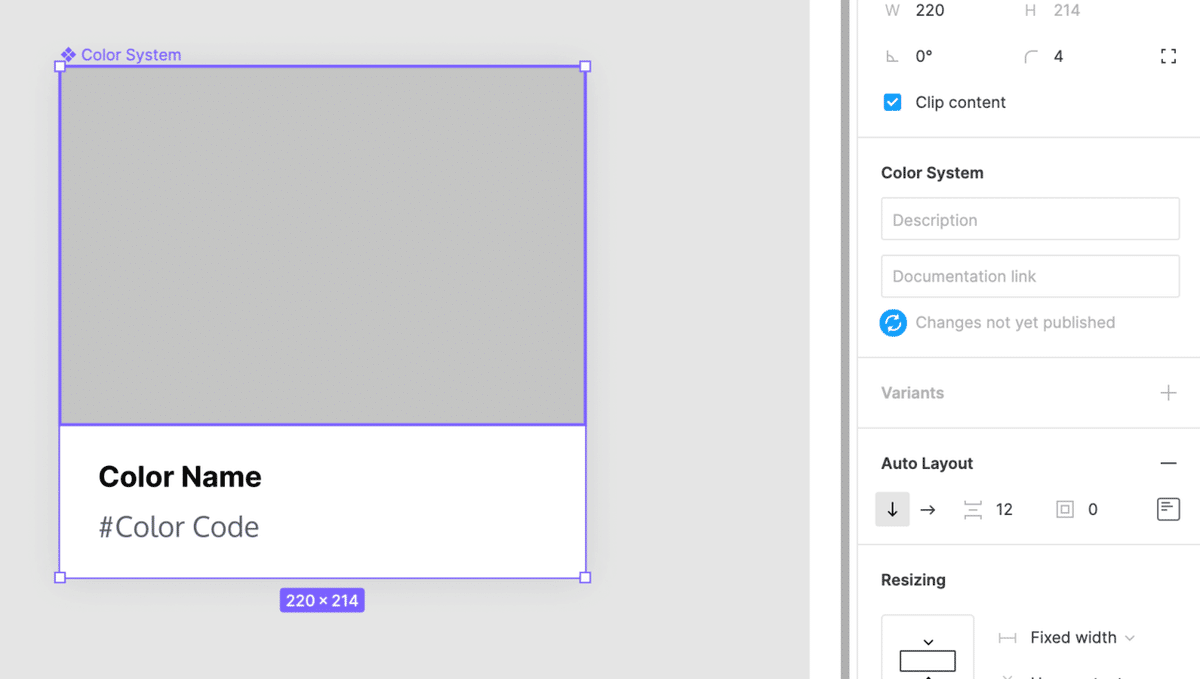Click the Resizing section header
Screen dimensions: 1200x679
[x=913, y=580]
